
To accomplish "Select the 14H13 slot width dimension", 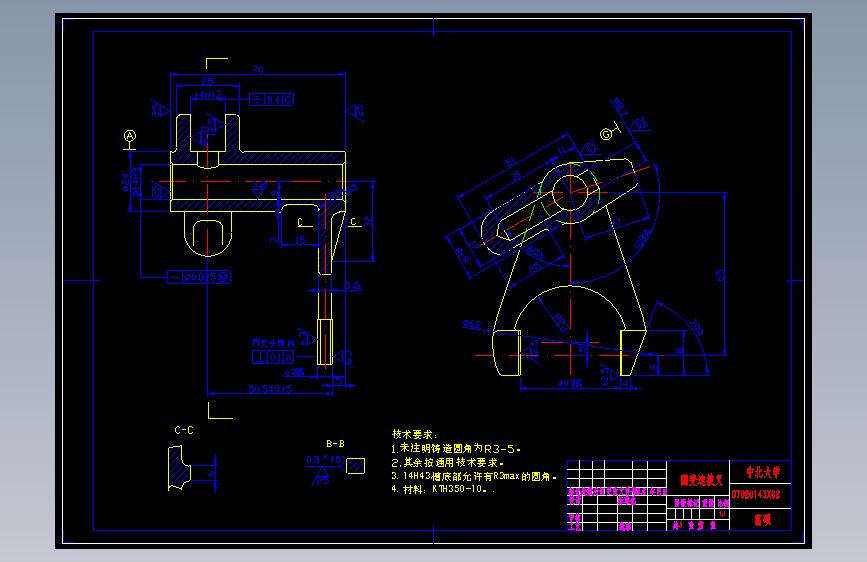I will 208,95.
